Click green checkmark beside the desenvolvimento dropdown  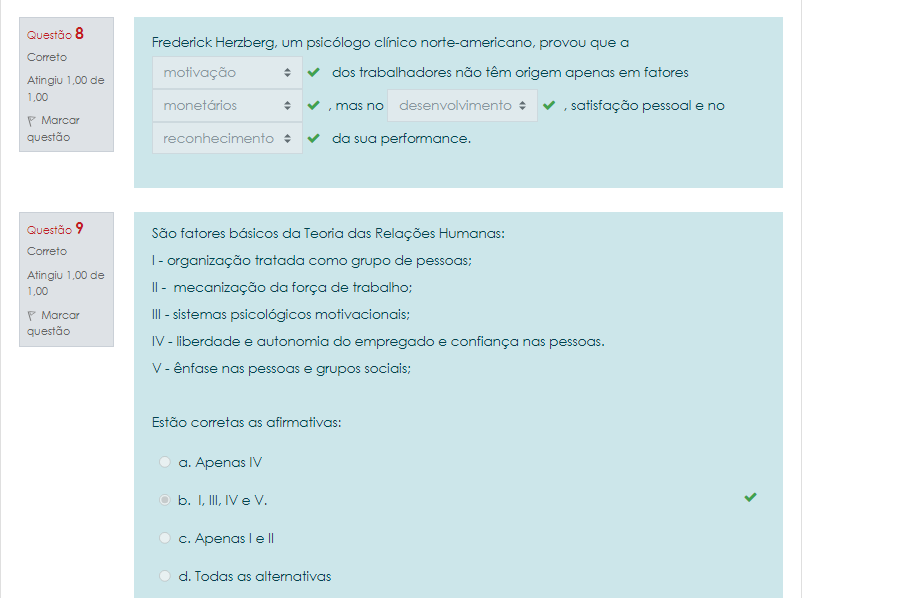549,105
